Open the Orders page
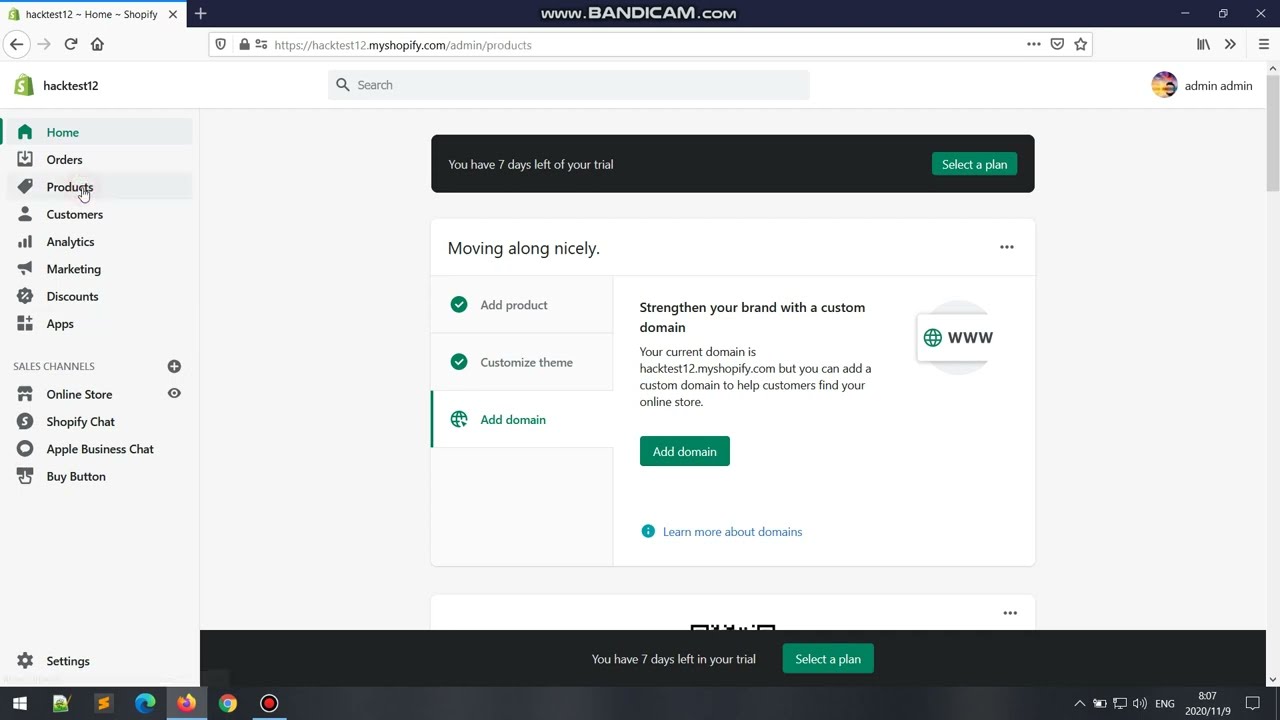This screenshot has height=720, width=1280. click(x=64, y=159)
